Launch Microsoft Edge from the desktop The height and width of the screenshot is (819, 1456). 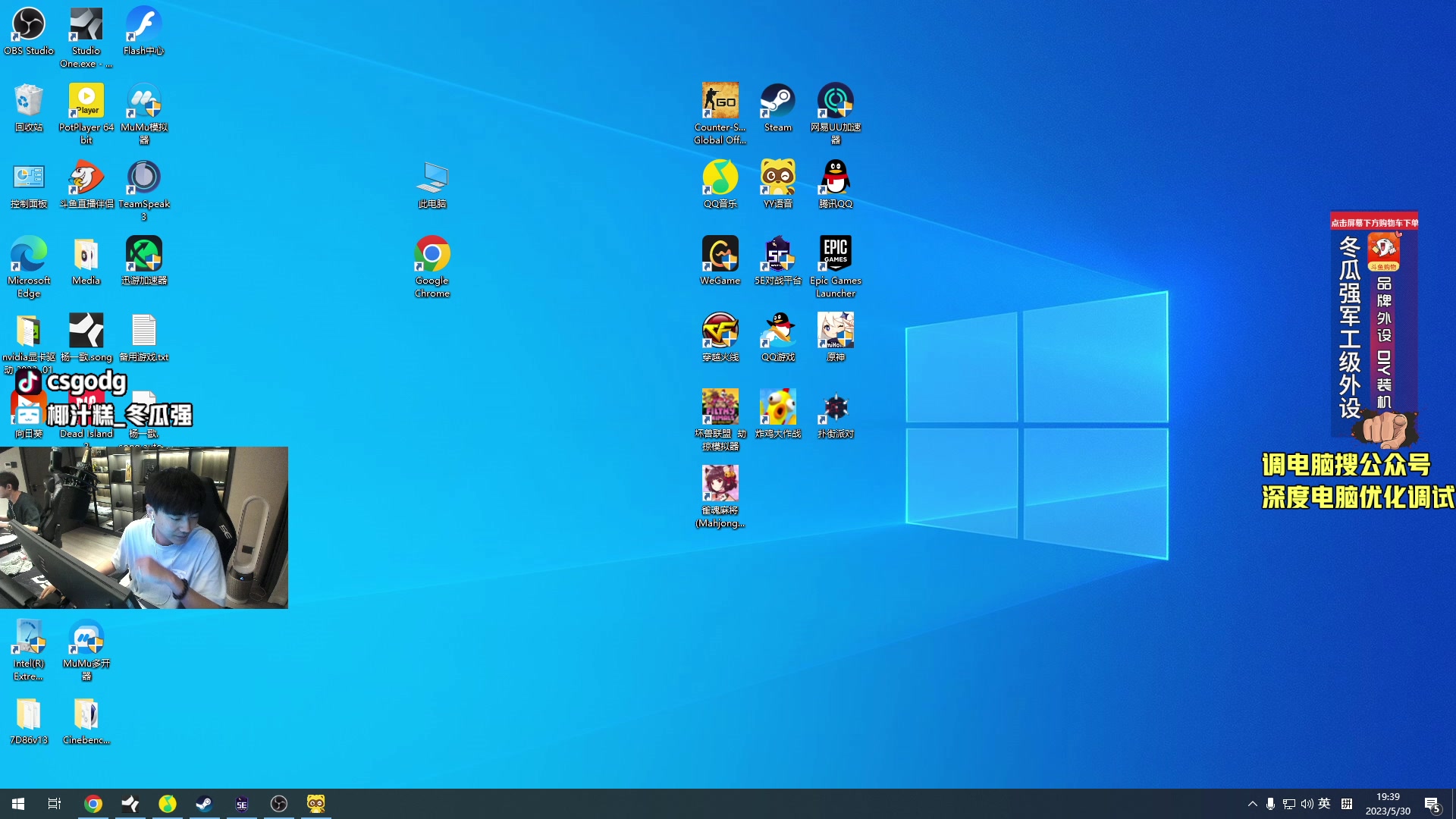point(29,267)
